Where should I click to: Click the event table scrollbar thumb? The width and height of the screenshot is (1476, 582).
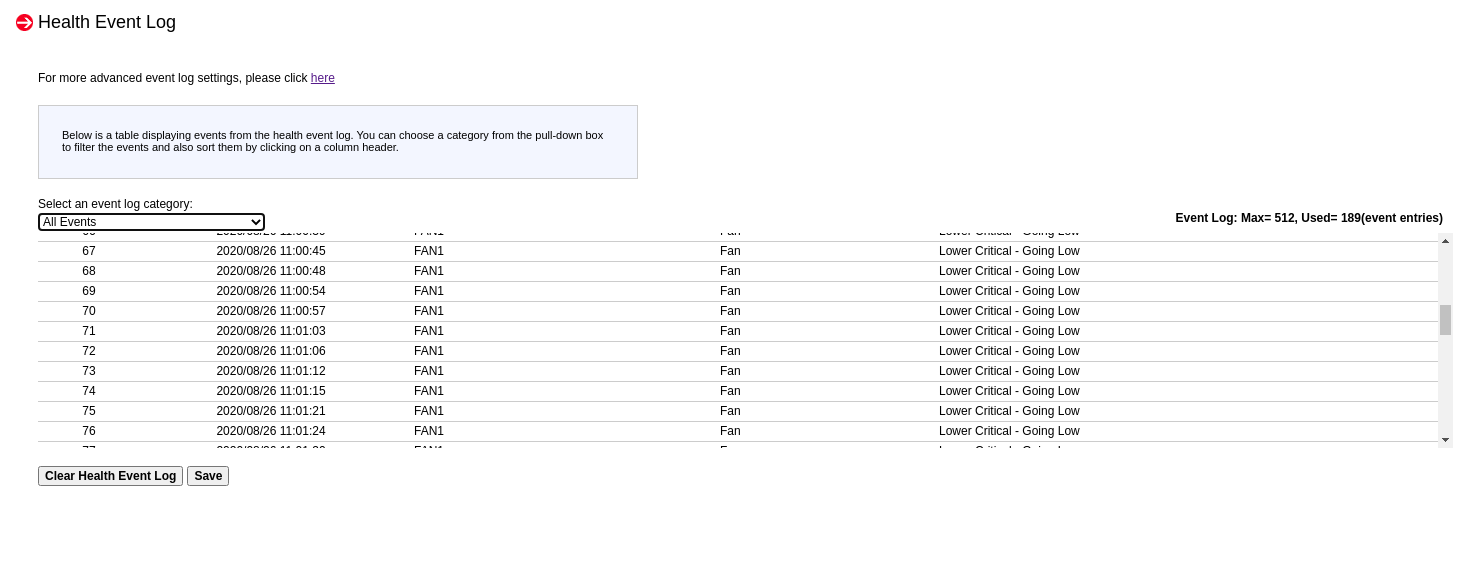click(1445, 320)
